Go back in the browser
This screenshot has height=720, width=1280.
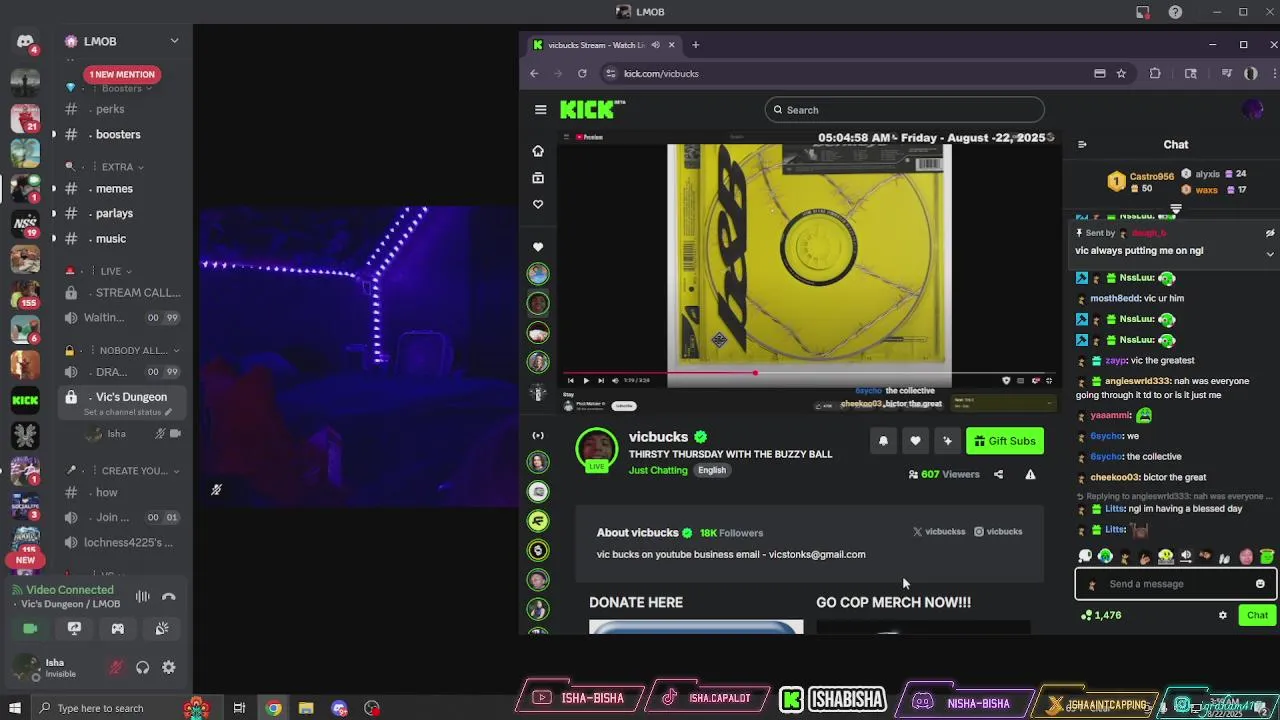coord(534,73)
